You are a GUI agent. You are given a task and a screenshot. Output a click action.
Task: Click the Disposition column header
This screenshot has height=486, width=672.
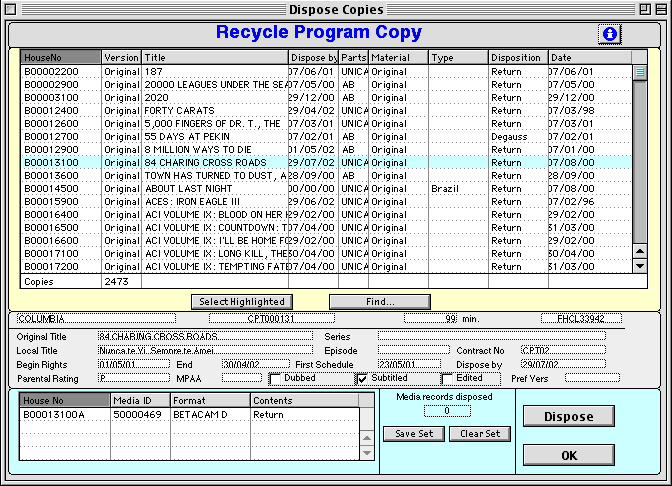tap(518, 57)
